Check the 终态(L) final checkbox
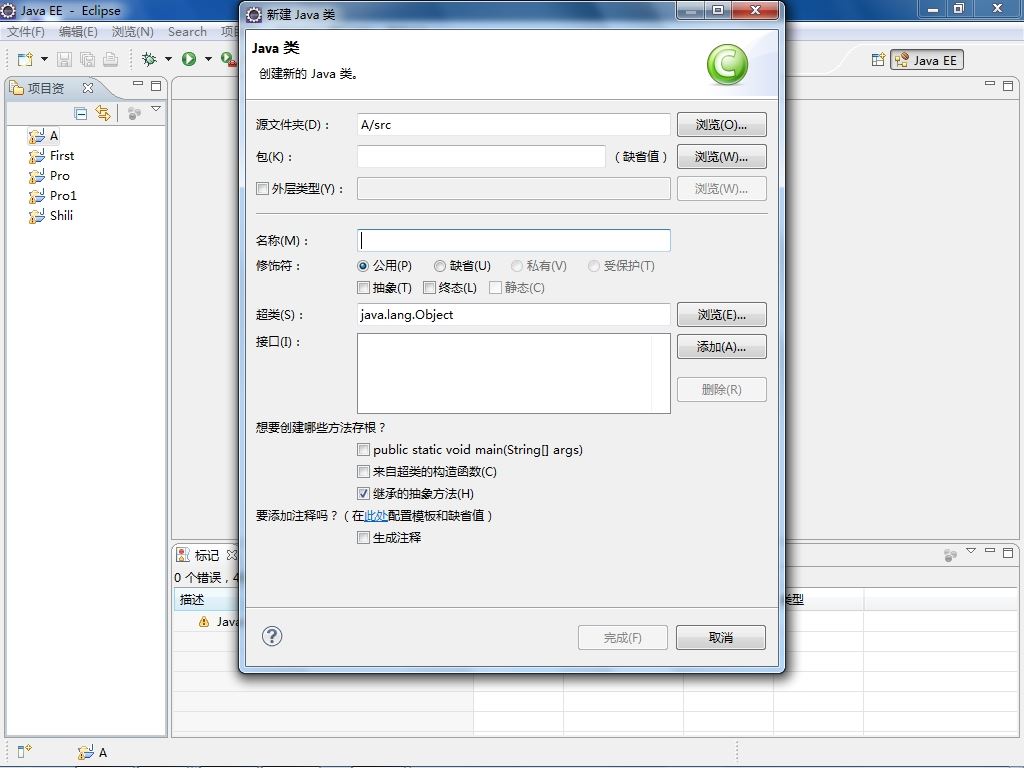Image resolution: width=1024 pixels, height=768 pixels. click(429, 287)
